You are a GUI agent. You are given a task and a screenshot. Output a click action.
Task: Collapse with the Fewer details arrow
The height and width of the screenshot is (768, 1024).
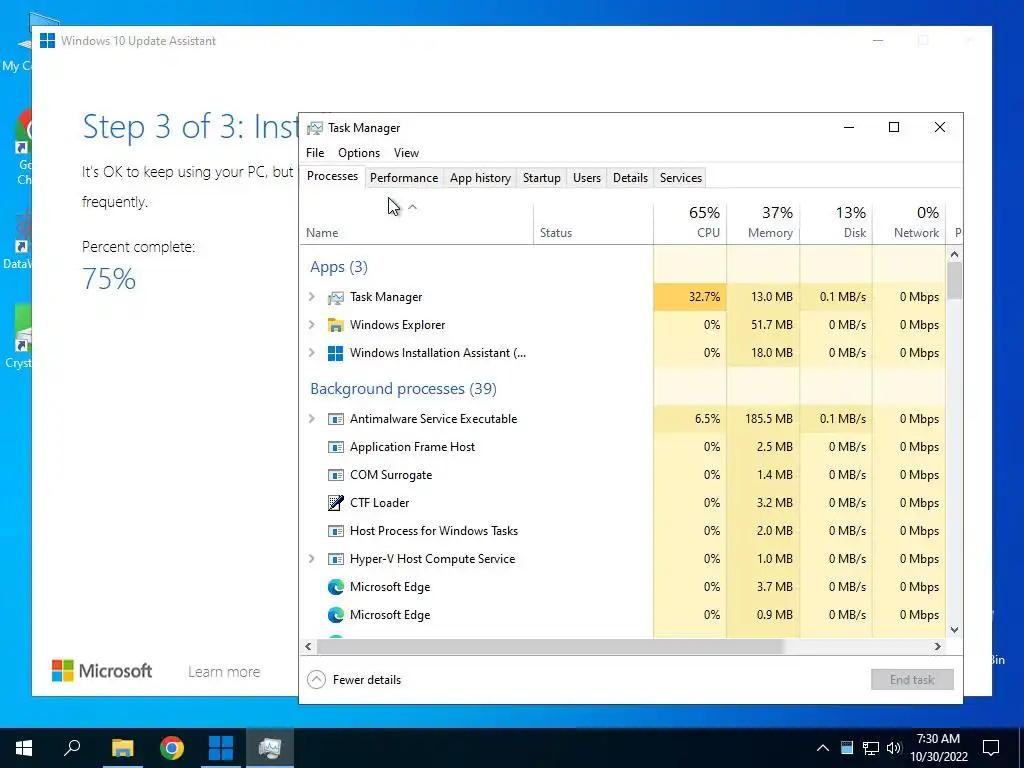pyautogui.click(x=316, y=680)
